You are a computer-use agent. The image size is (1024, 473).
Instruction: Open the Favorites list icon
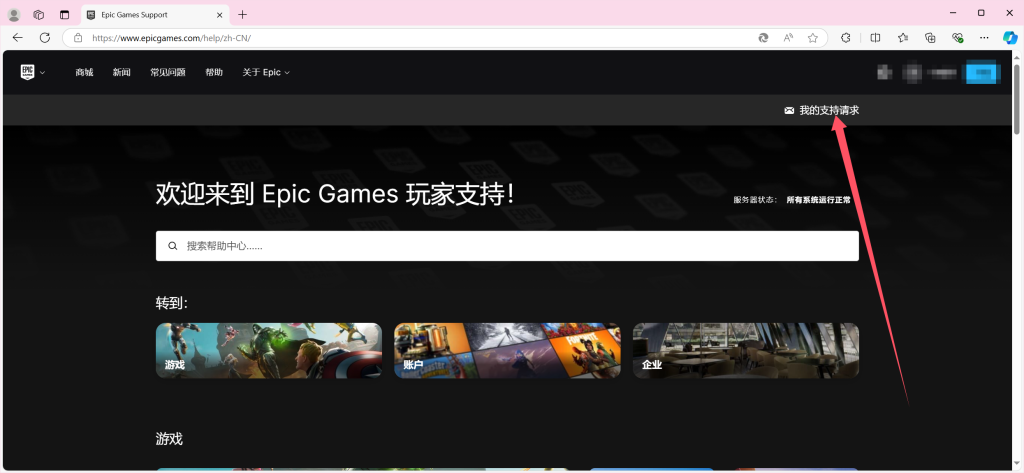click(x=903, y=38)
